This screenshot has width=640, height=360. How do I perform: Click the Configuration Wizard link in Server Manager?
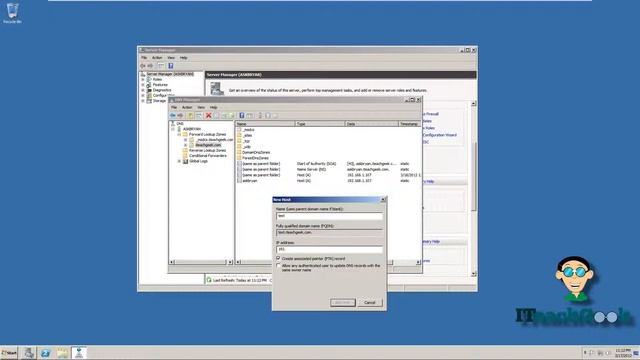pos(440,135)
